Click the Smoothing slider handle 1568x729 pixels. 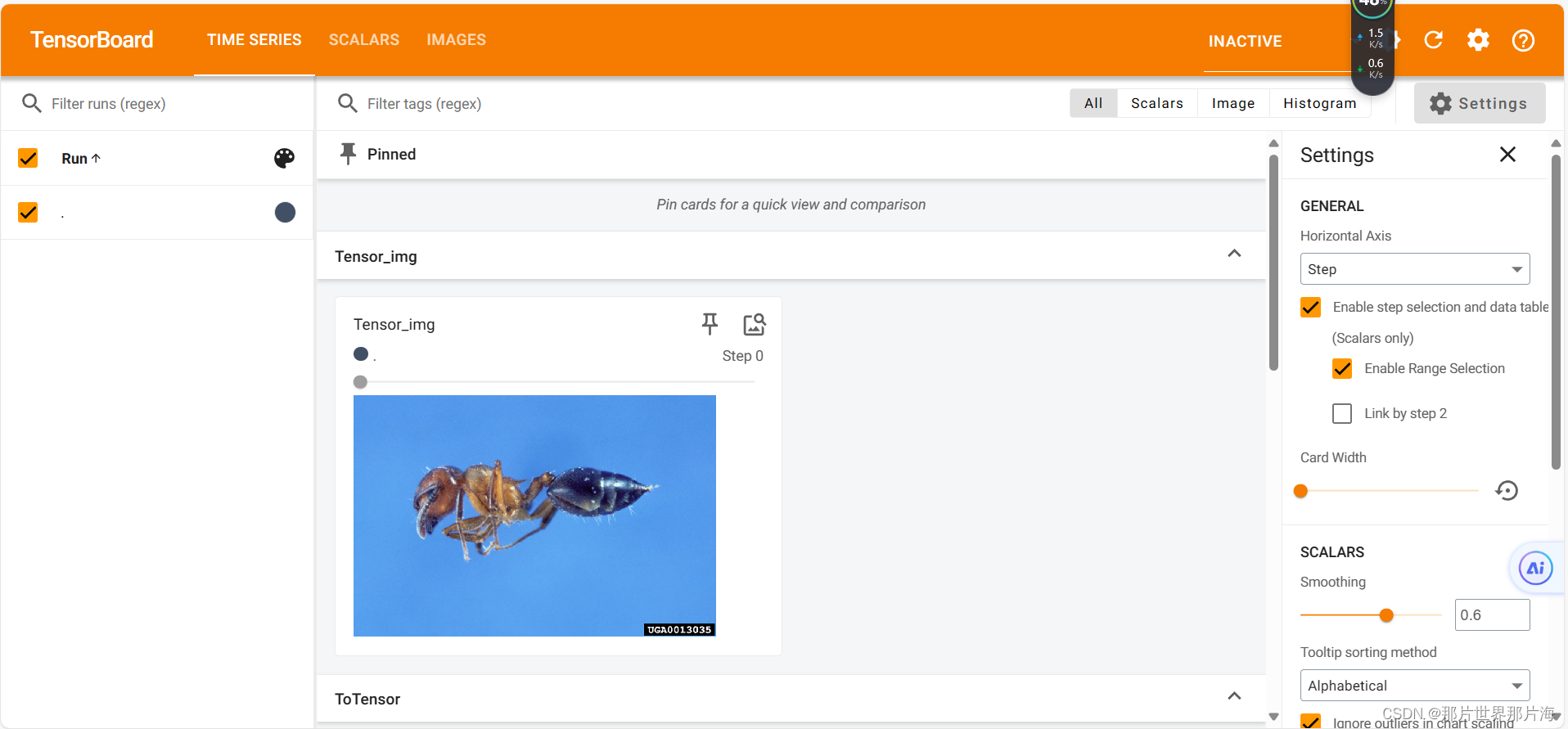pyautogui.click(x=1386, y=615)
